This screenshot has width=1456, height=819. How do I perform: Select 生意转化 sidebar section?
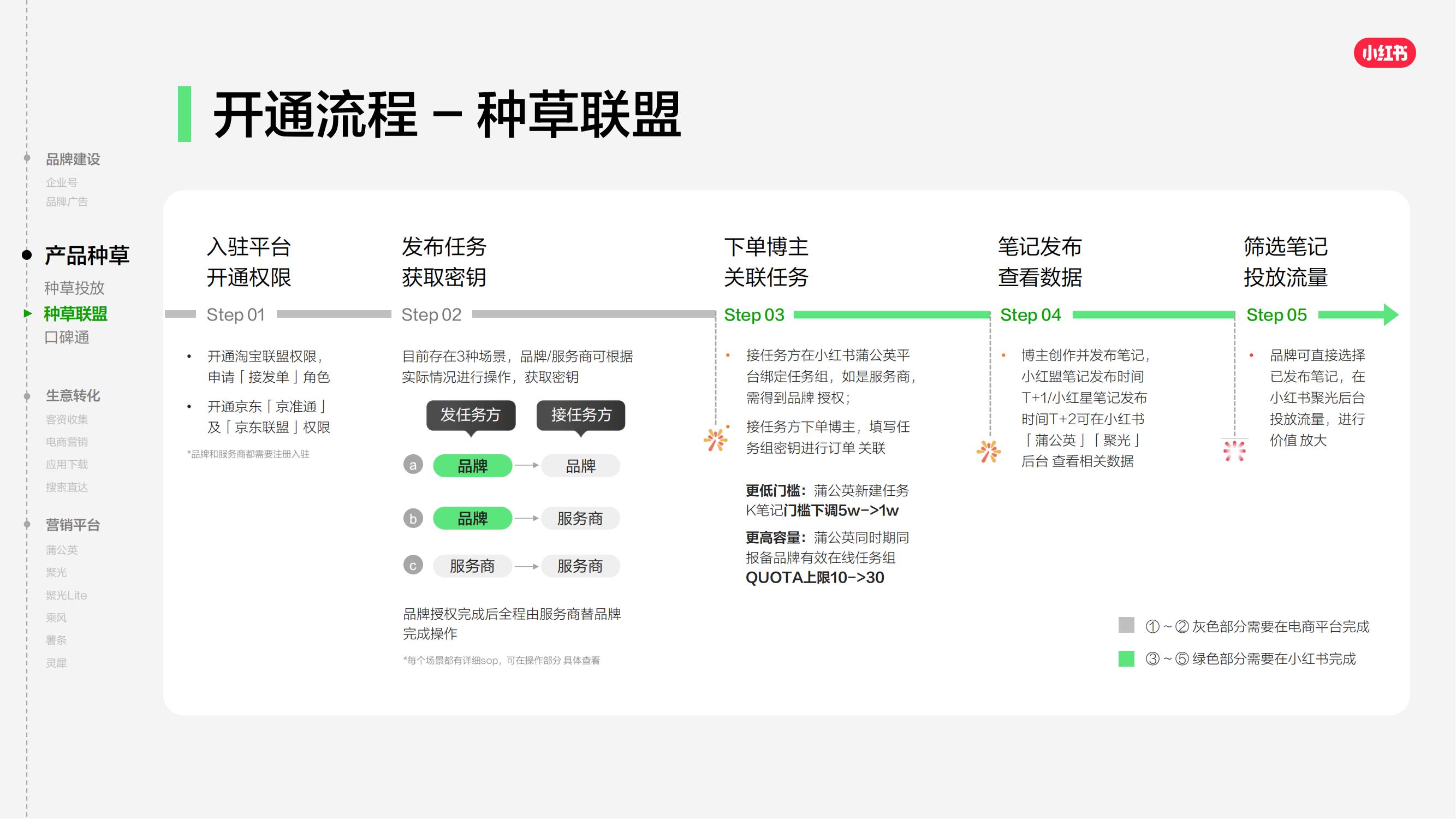point(73,396)
